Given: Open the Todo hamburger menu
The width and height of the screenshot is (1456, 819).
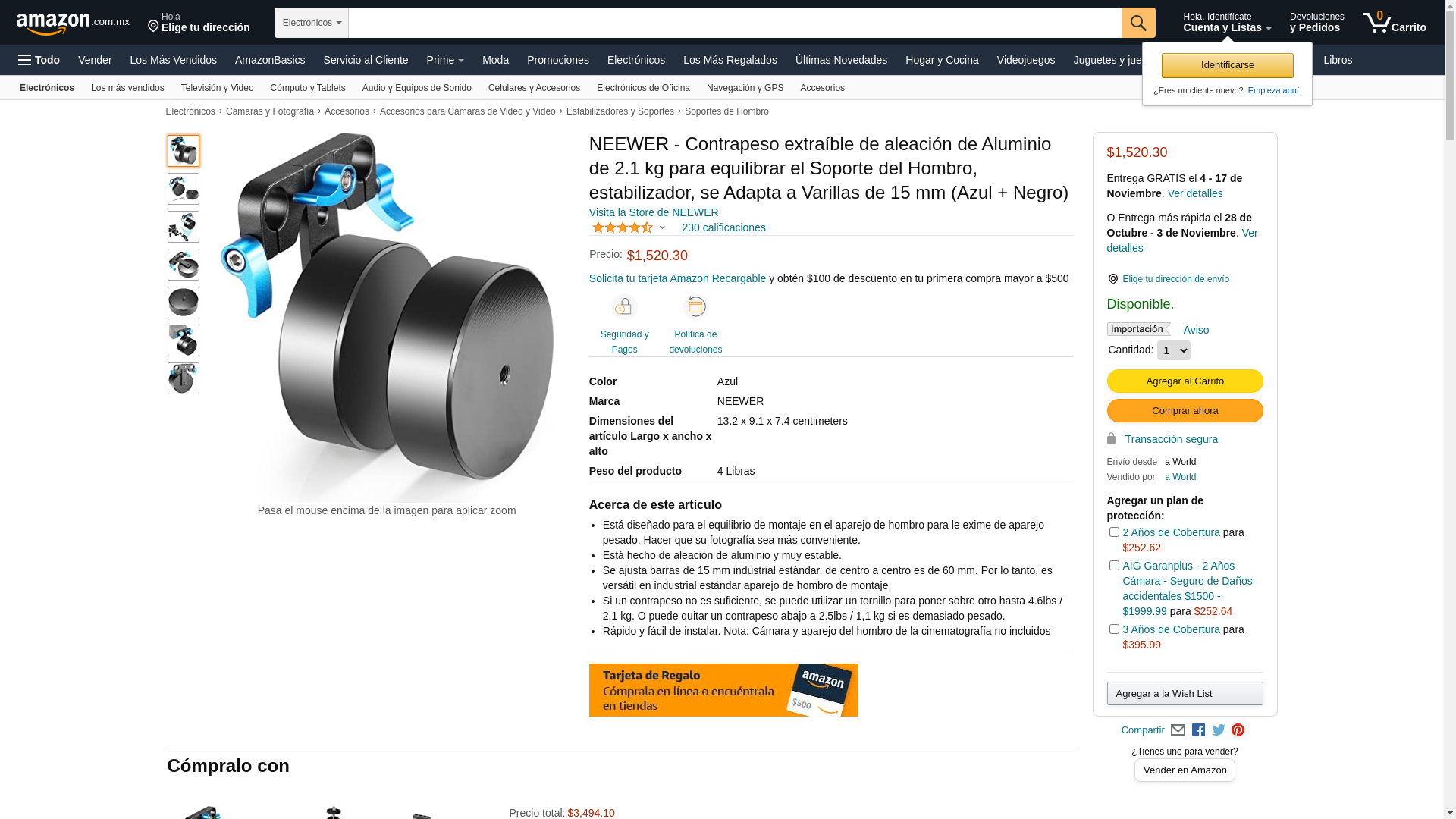Looking at the screenshot, I should [39, 60].
